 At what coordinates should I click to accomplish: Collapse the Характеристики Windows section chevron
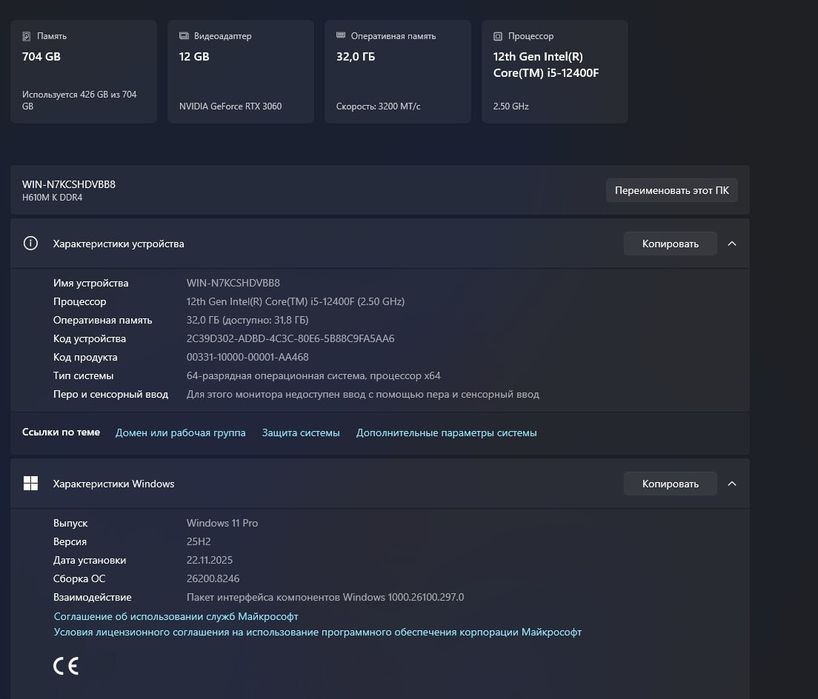(x=732, y=484)
